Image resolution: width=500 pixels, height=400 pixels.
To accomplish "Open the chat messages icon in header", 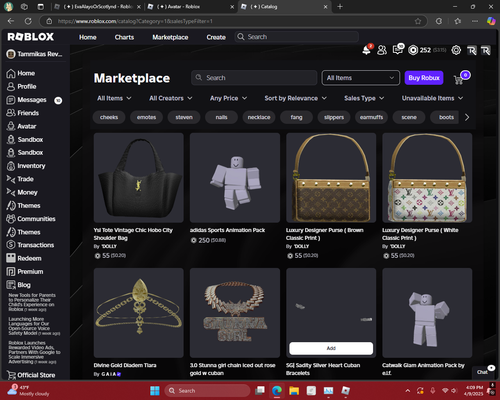I will [398, 50].
